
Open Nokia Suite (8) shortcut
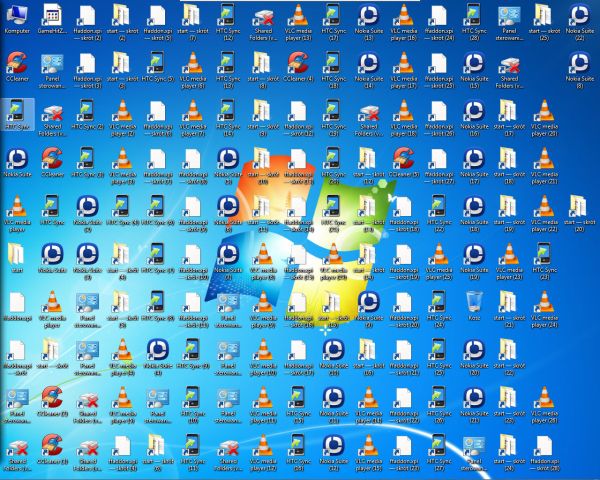click(580, 71)
